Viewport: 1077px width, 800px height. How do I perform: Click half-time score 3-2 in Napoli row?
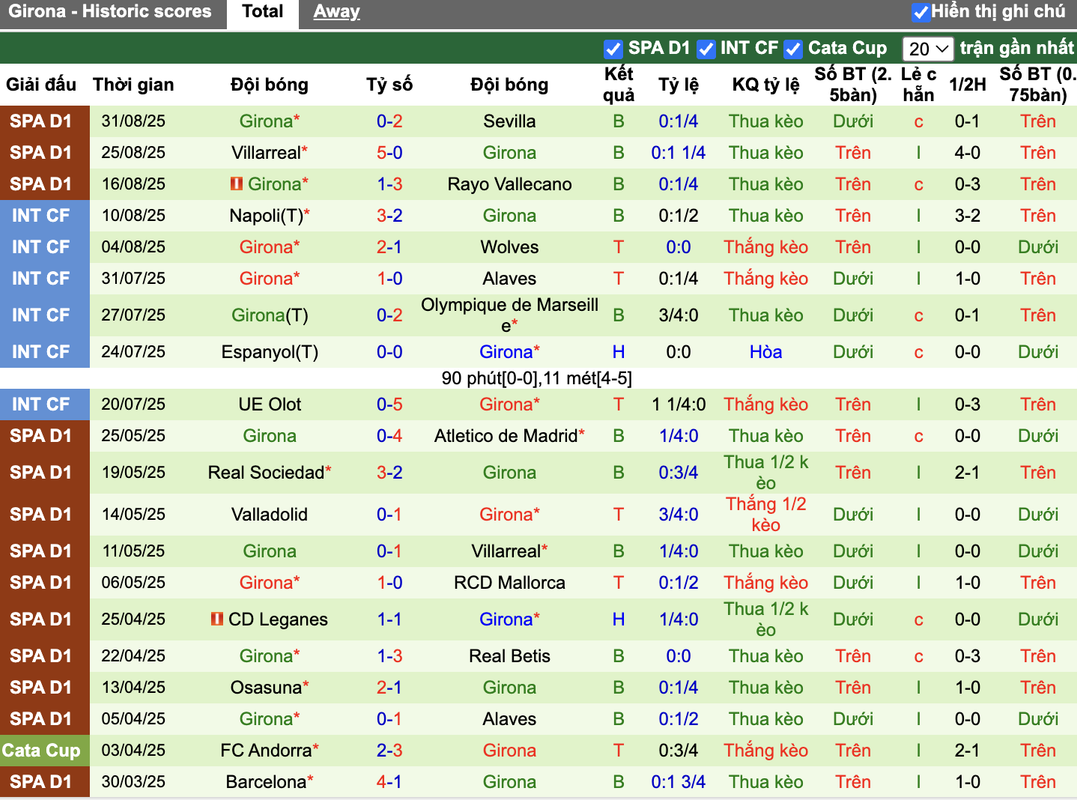[967, 216]
